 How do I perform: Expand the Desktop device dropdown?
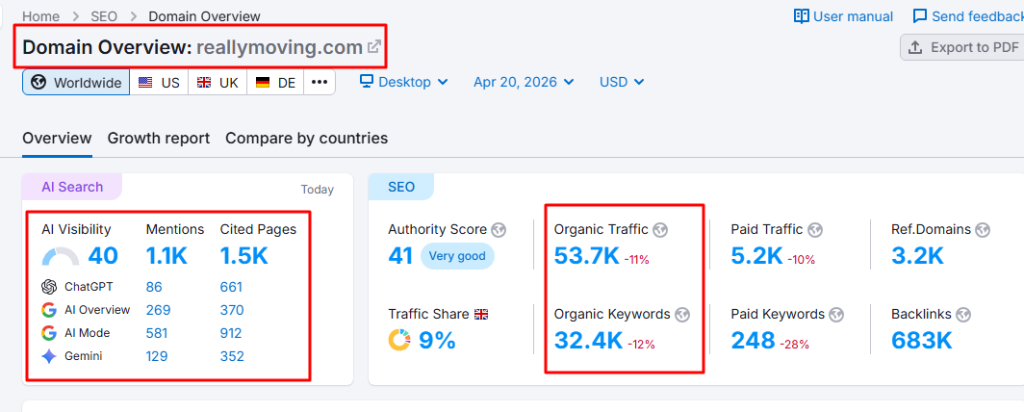(404, 82)
